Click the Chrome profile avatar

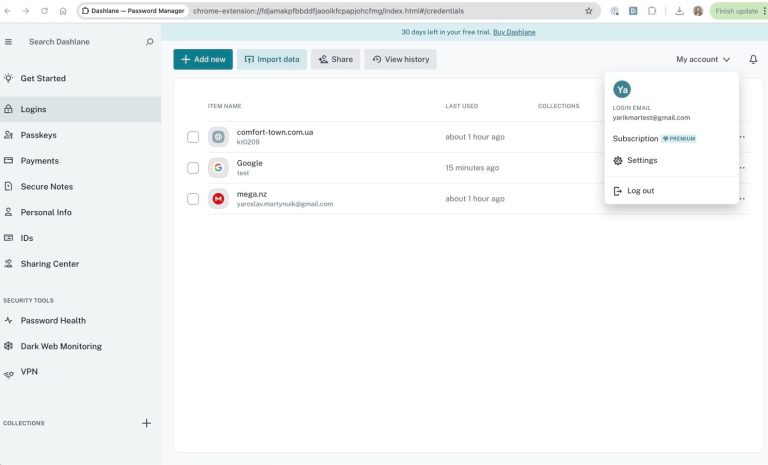[698, 11]
